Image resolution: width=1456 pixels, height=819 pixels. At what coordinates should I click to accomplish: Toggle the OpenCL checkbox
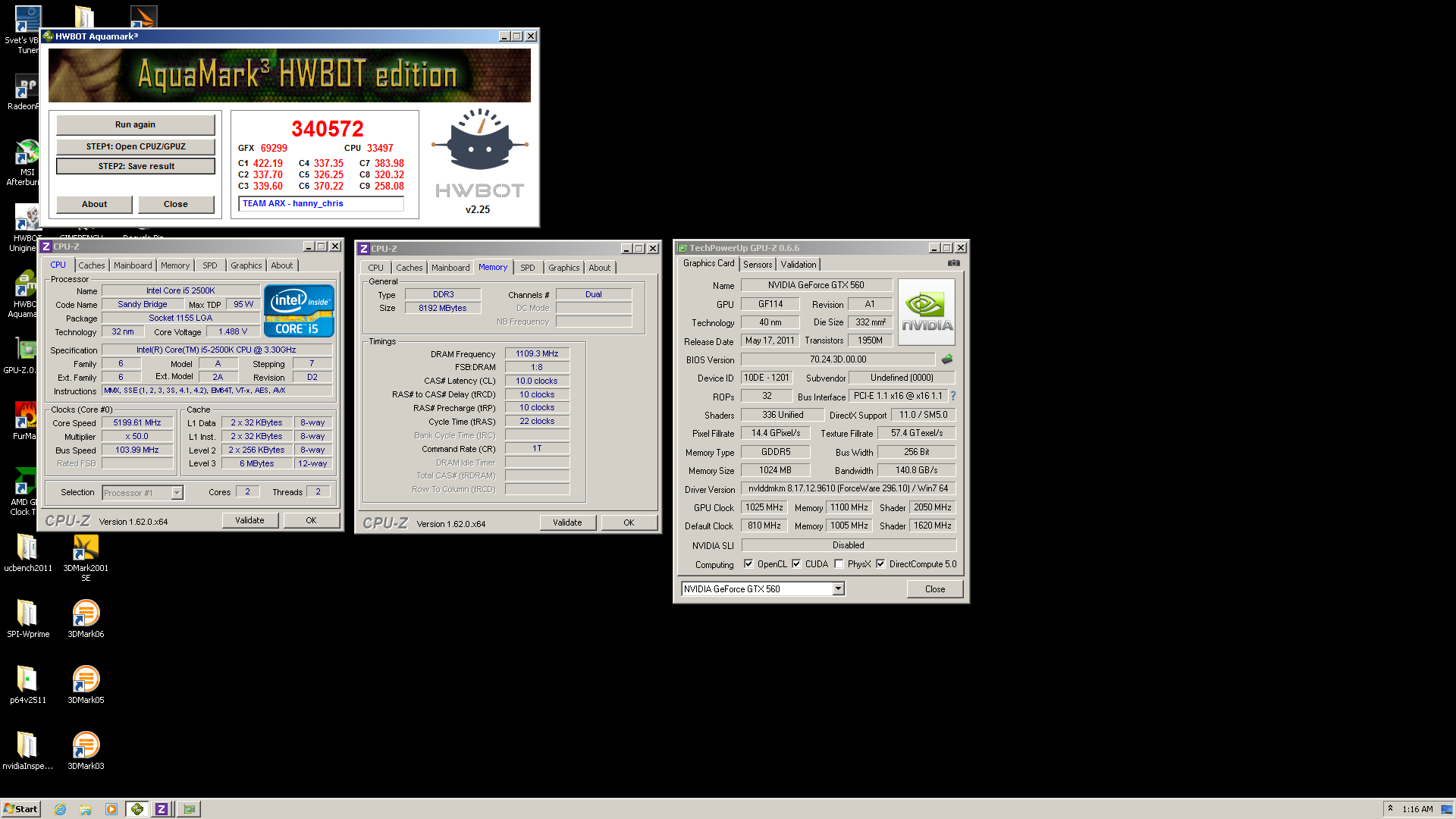pyautogui.click(x=748, y=563)
